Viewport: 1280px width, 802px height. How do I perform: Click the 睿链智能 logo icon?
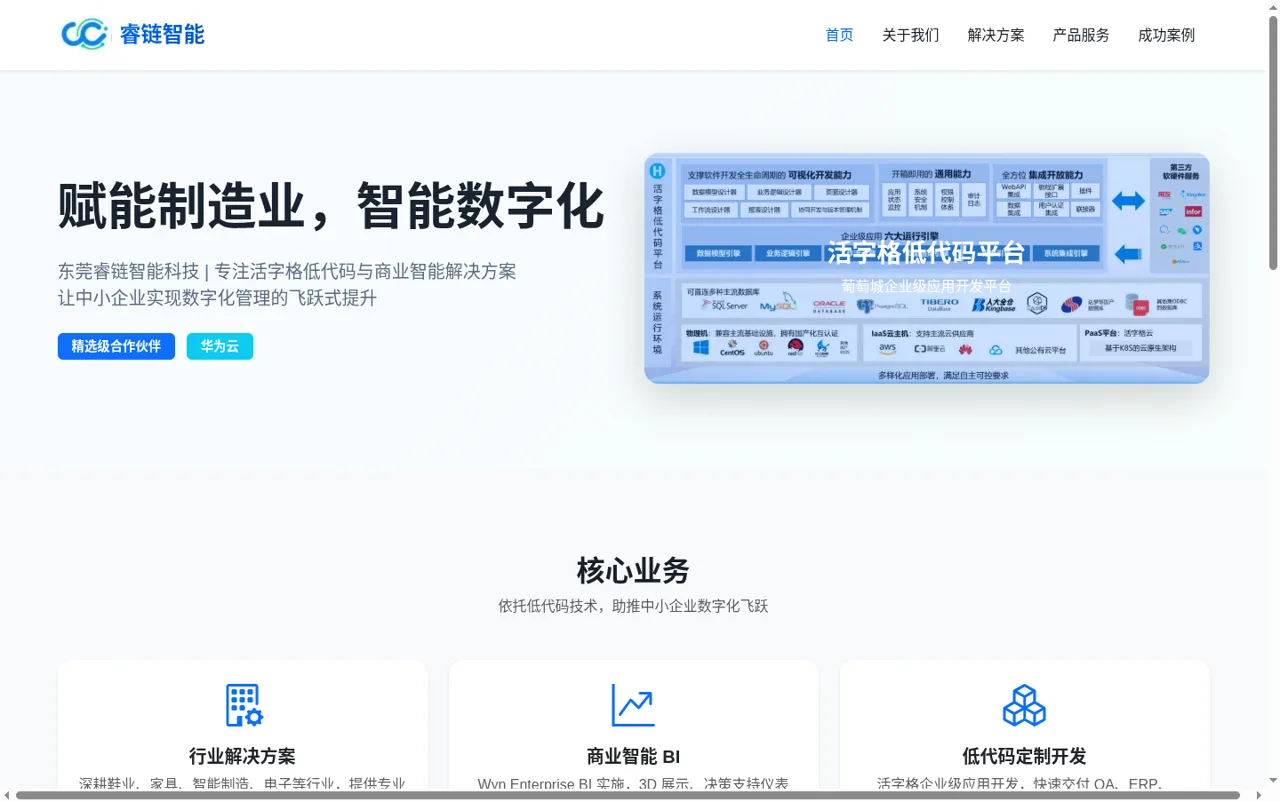(84, 34)
